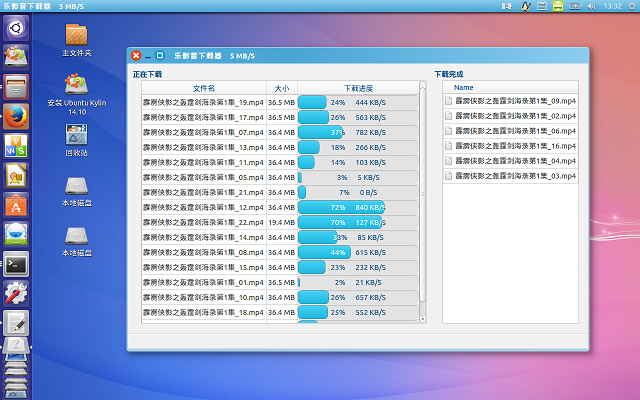
Task: Open the 主文件夹 desktop folder
Action: point(76,40)
